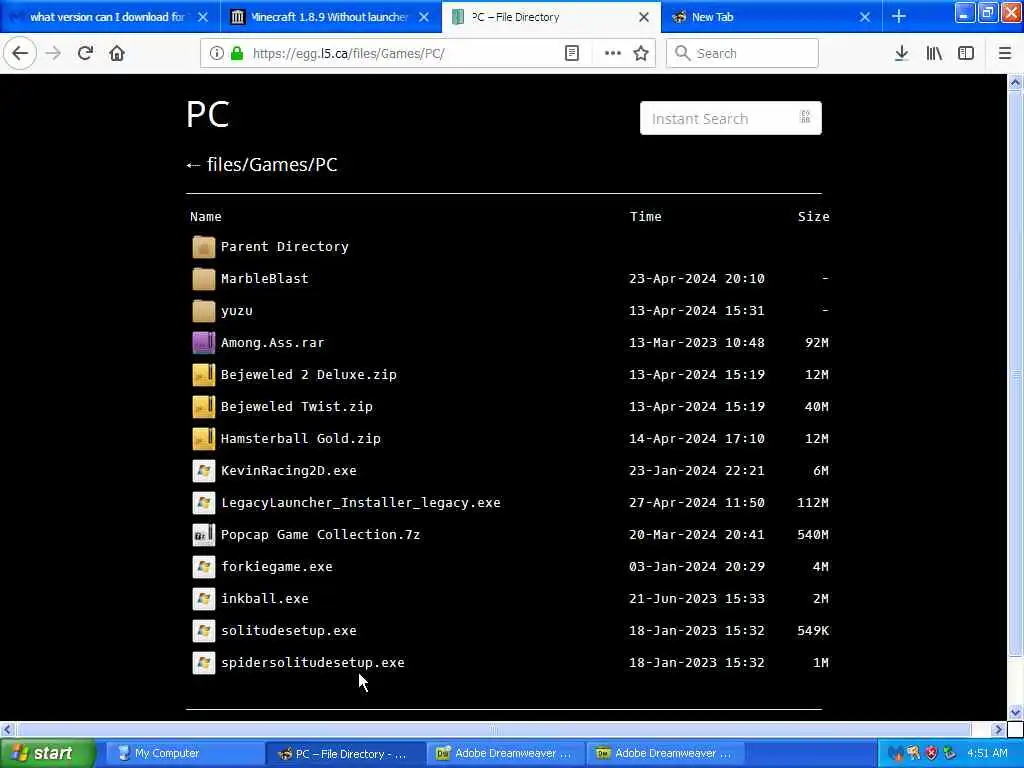Click the 540M size of Popcap Game Collection
This screenshot has height=768, width=1024.
point(812,535)
